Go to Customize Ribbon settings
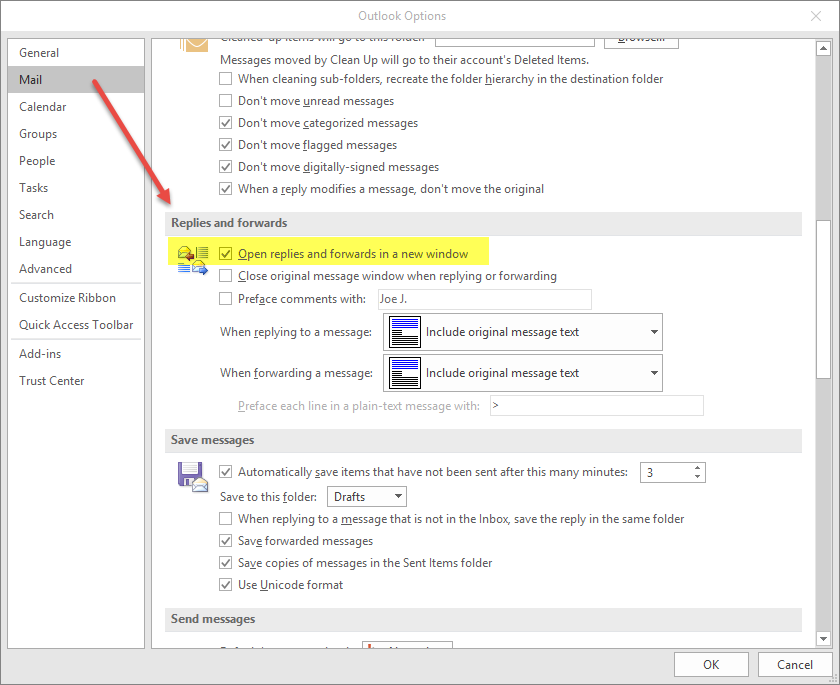The image size is (840, 685). pyautogui.click(x=76, y=298)
